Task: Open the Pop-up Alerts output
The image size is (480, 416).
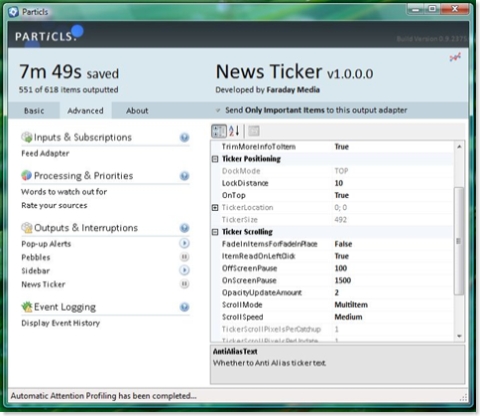Action: point(46,244)
